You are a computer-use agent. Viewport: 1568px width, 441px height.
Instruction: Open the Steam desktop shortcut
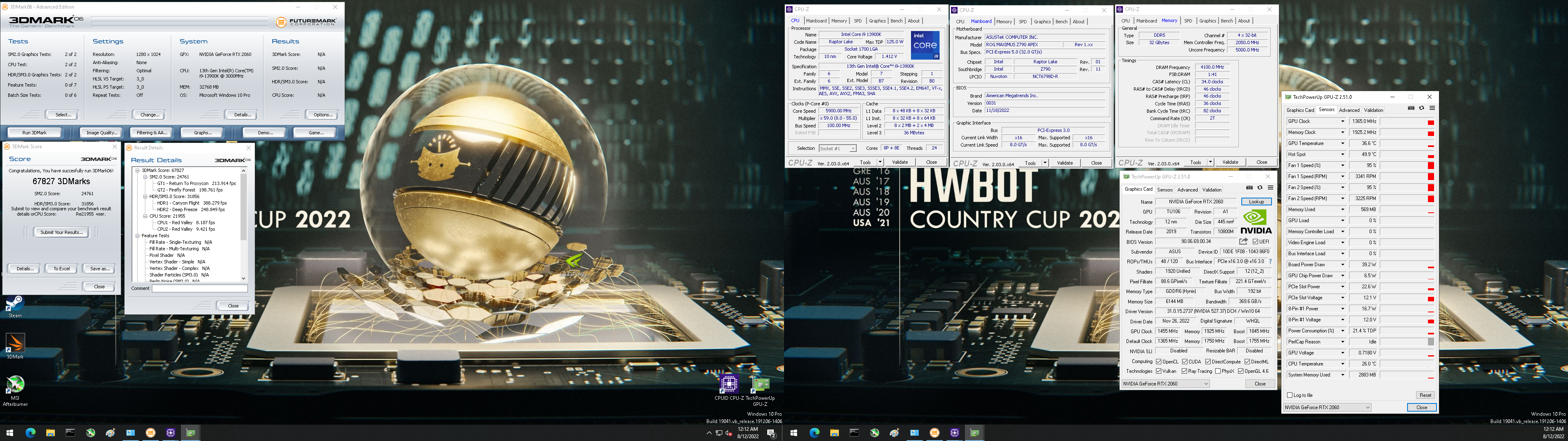(15, 306)
